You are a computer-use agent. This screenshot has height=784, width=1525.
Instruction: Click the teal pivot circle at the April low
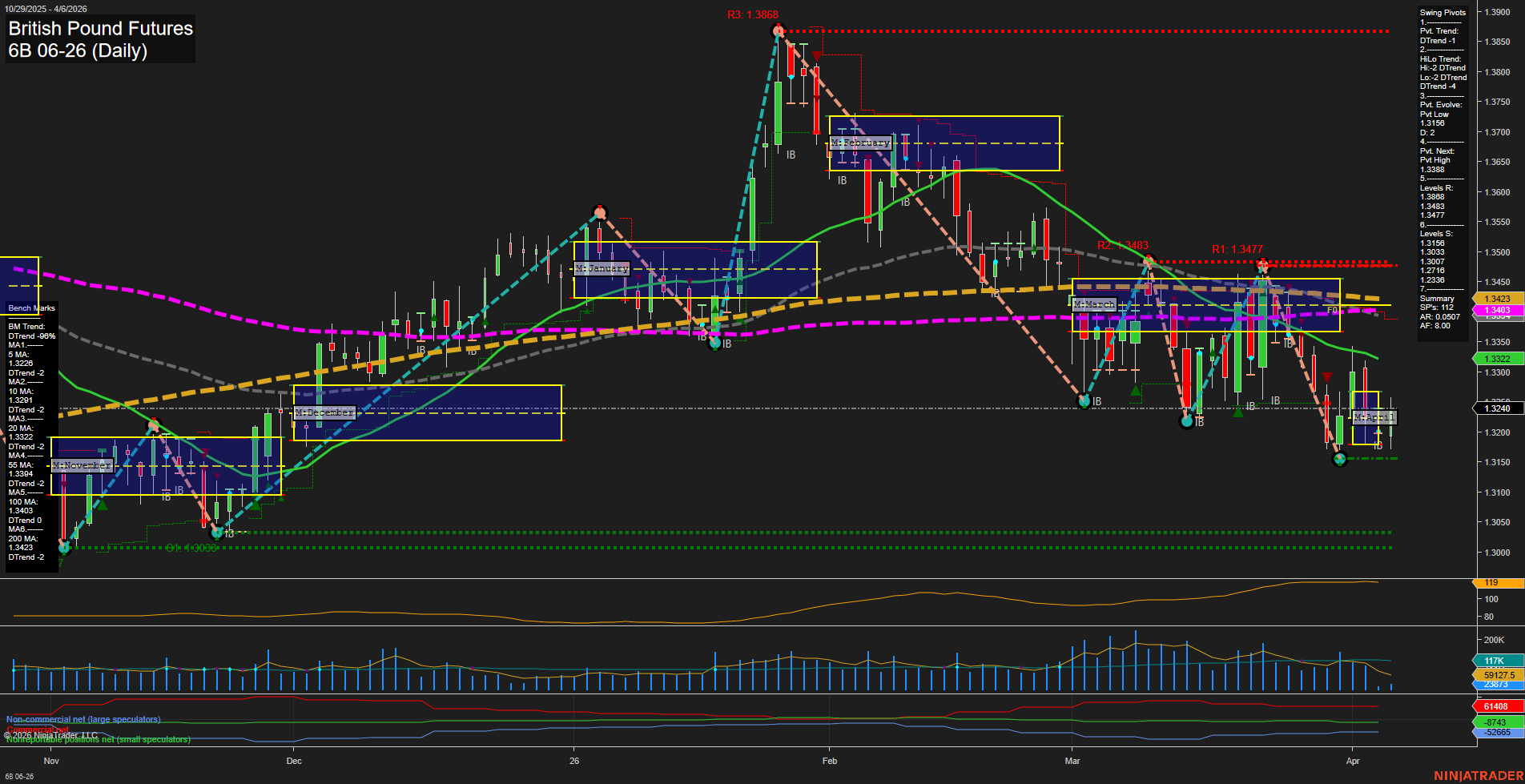pyautogui.click(x=1339, y=460)
